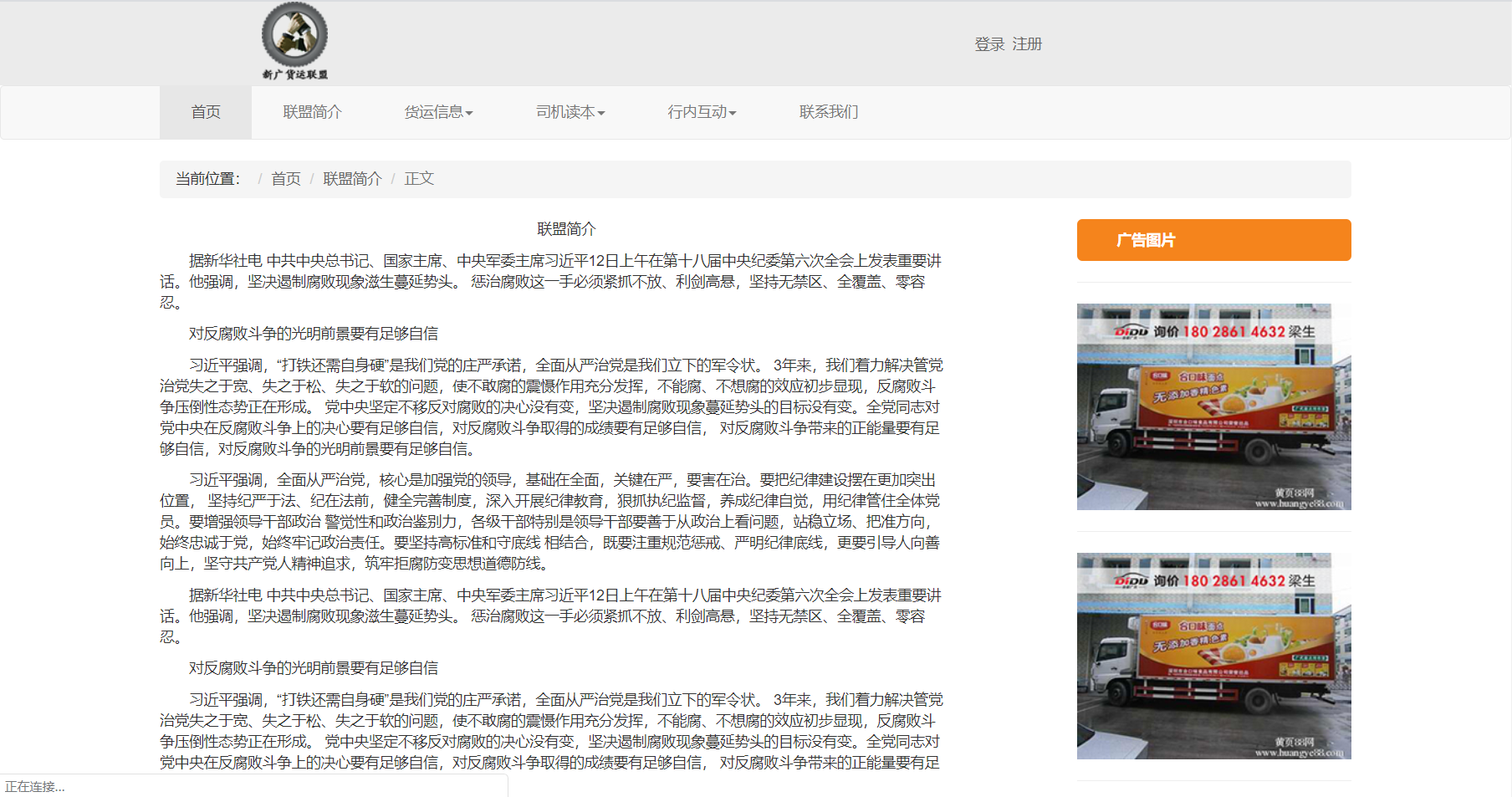The width and height of the screenshot is (1512, 797).
Task: Go to 联盟简介 in the navigation bar
Action: coord(312,112)
